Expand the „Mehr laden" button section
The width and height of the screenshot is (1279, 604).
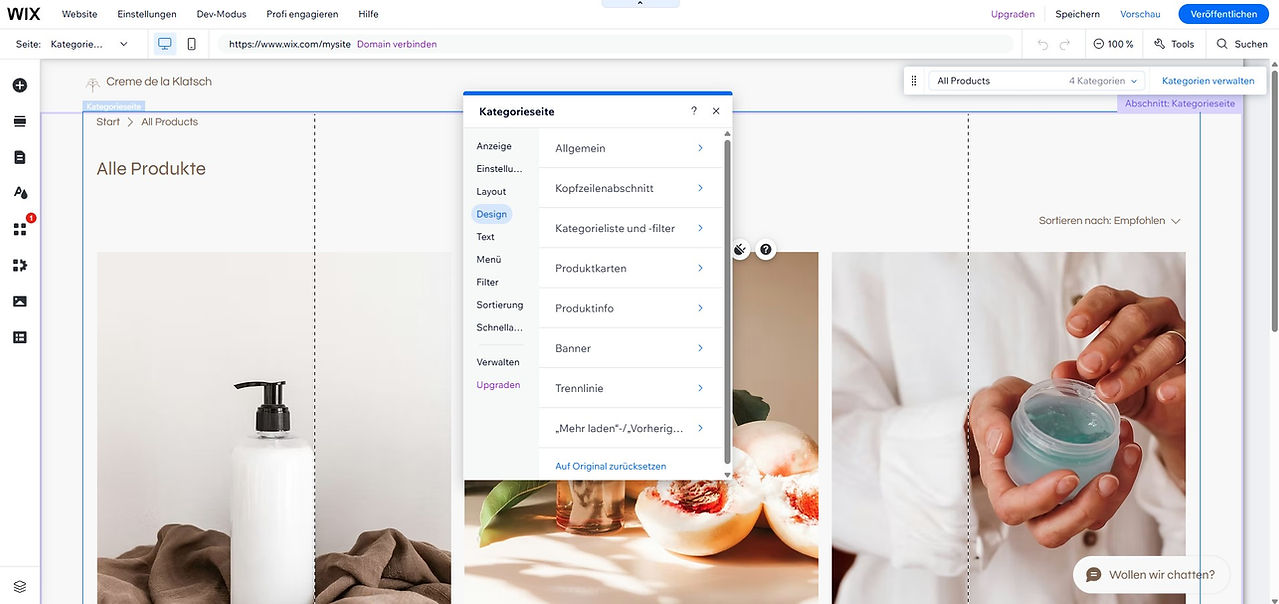coord(630,428)
